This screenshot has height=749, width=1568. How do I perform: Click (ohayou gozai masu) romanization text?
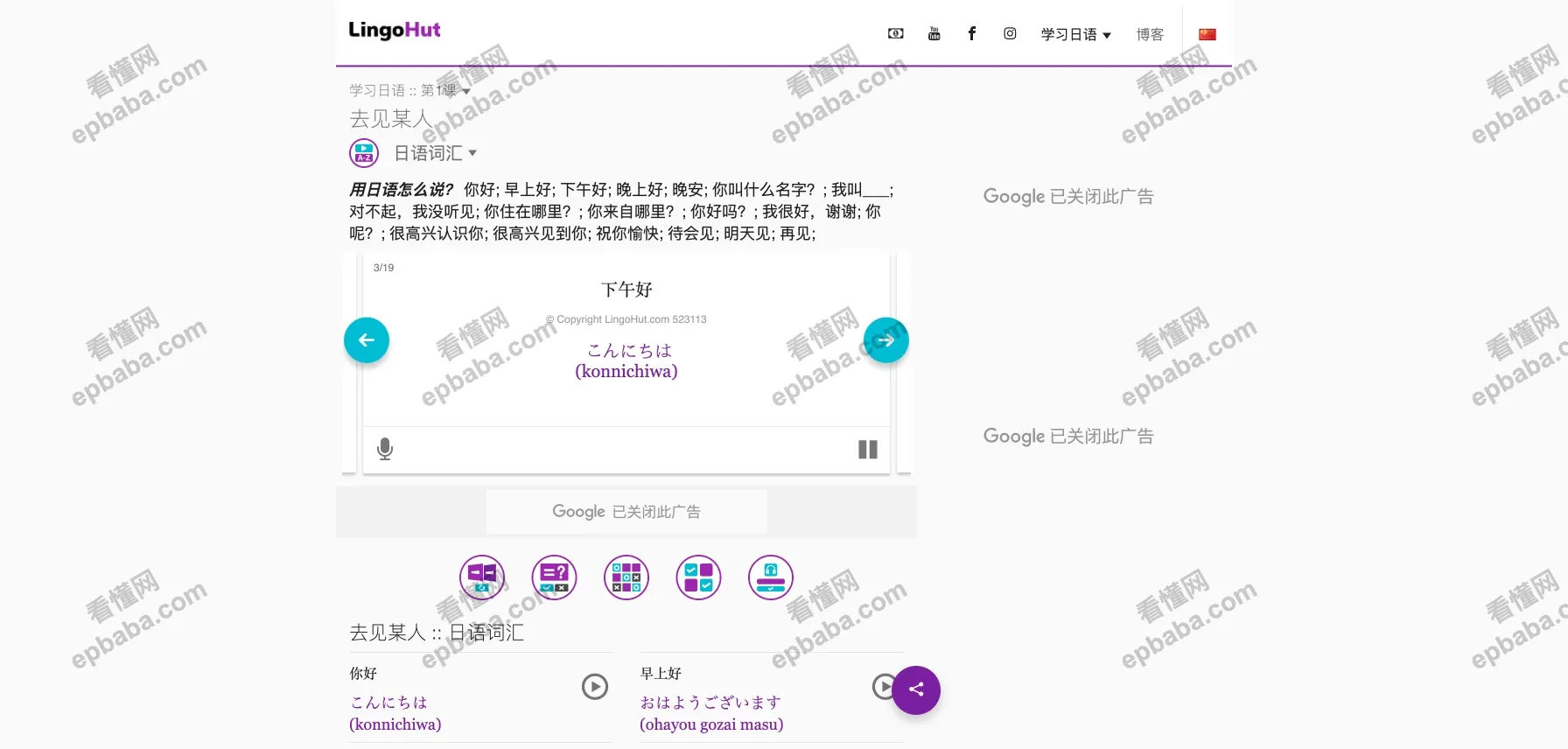(711, 724)
